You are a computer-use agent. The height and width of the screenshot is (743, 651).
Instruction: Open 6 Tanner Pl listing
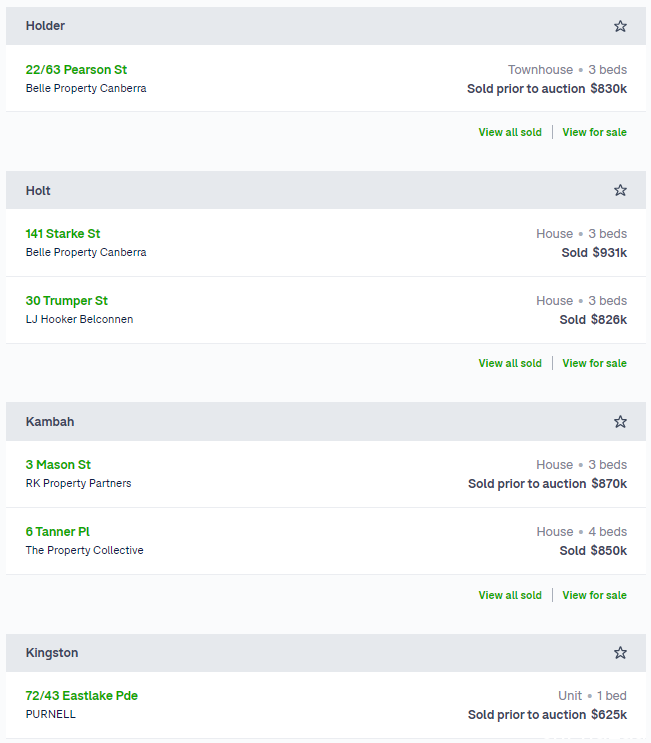click(x=58, y=532)
